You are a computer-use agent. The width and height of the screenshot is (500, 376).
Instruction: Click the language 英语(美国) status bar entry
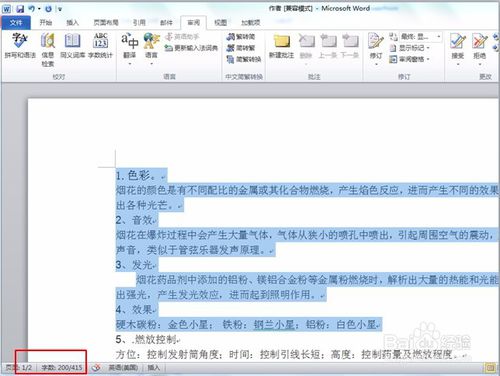point(123,368)
